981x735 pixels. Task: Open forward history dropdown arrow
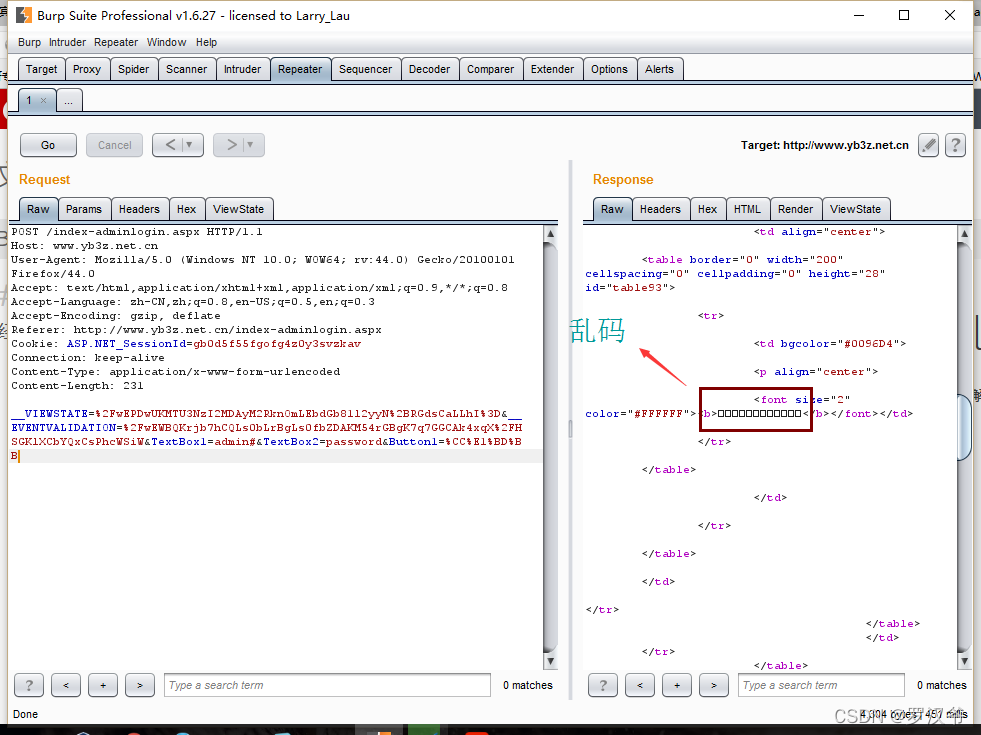(x=250, y=145)
